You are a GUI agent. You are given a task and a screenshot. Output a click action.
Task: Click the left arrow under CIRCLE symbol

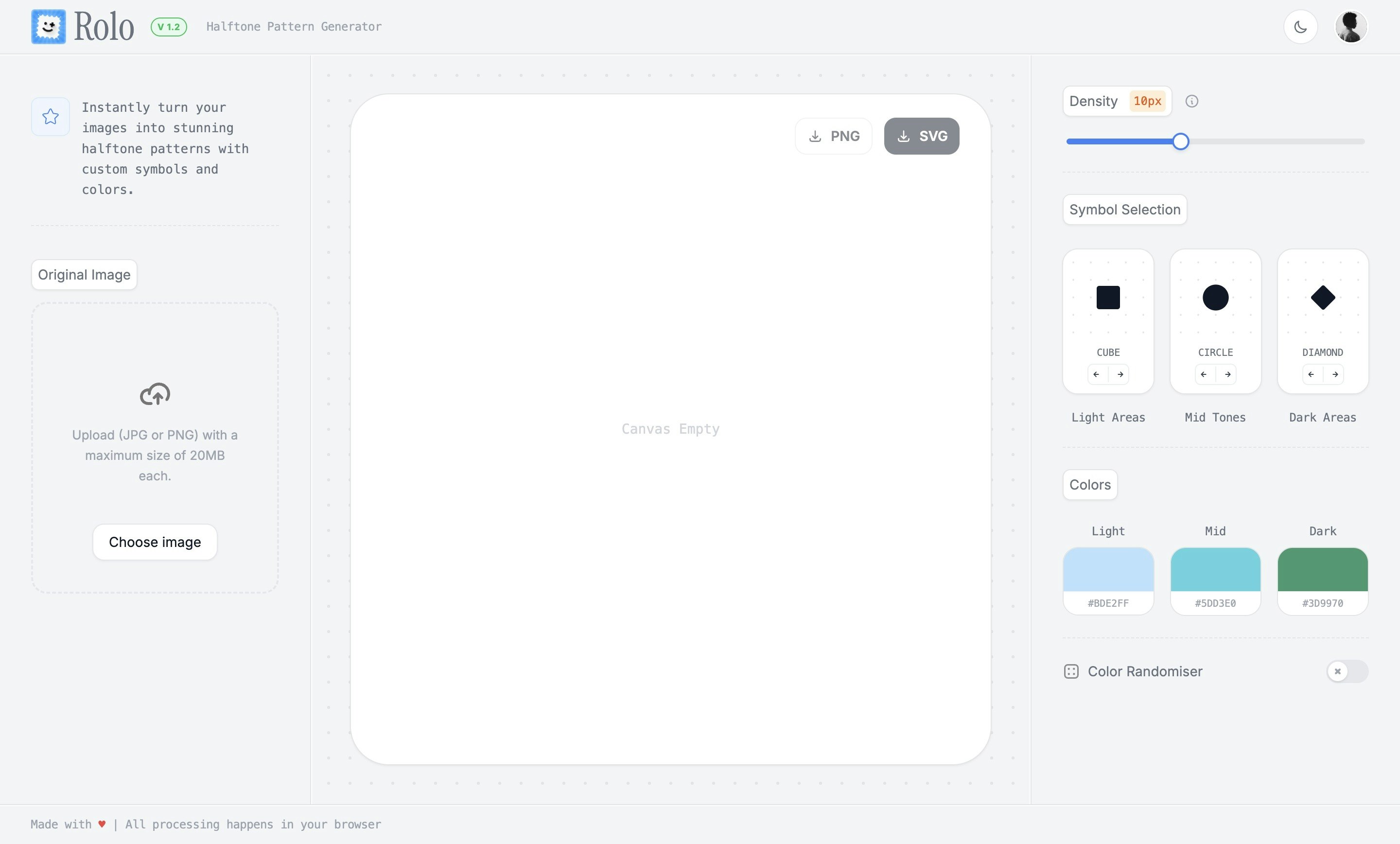pyautogui.click(x=1203, y=374)
